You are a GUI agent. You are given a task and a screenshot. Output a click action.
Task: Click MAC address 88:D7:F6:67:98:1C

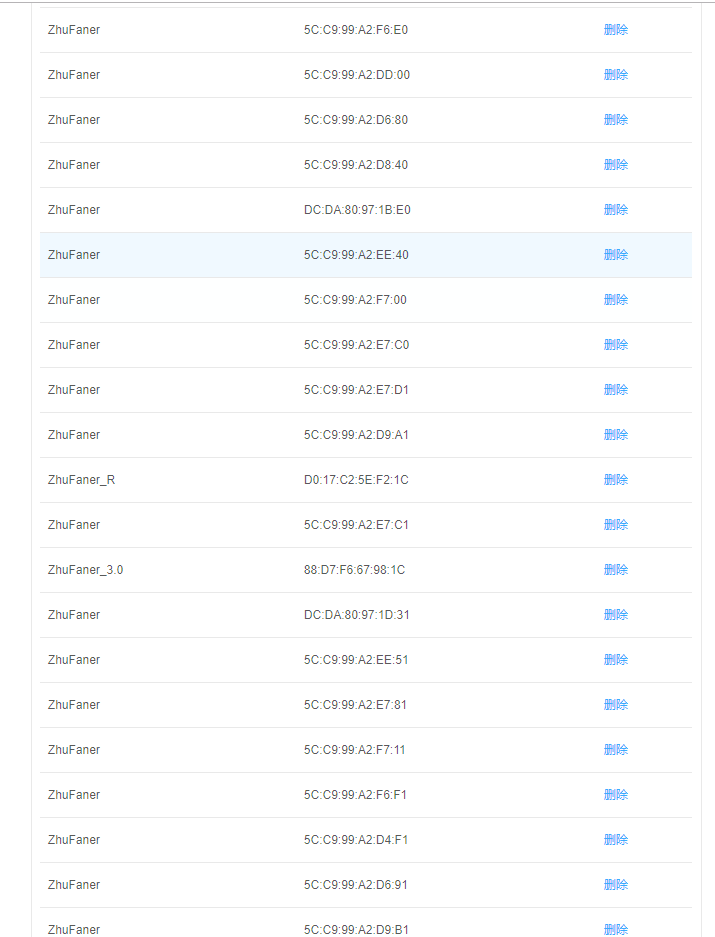[x=354, y=570]
